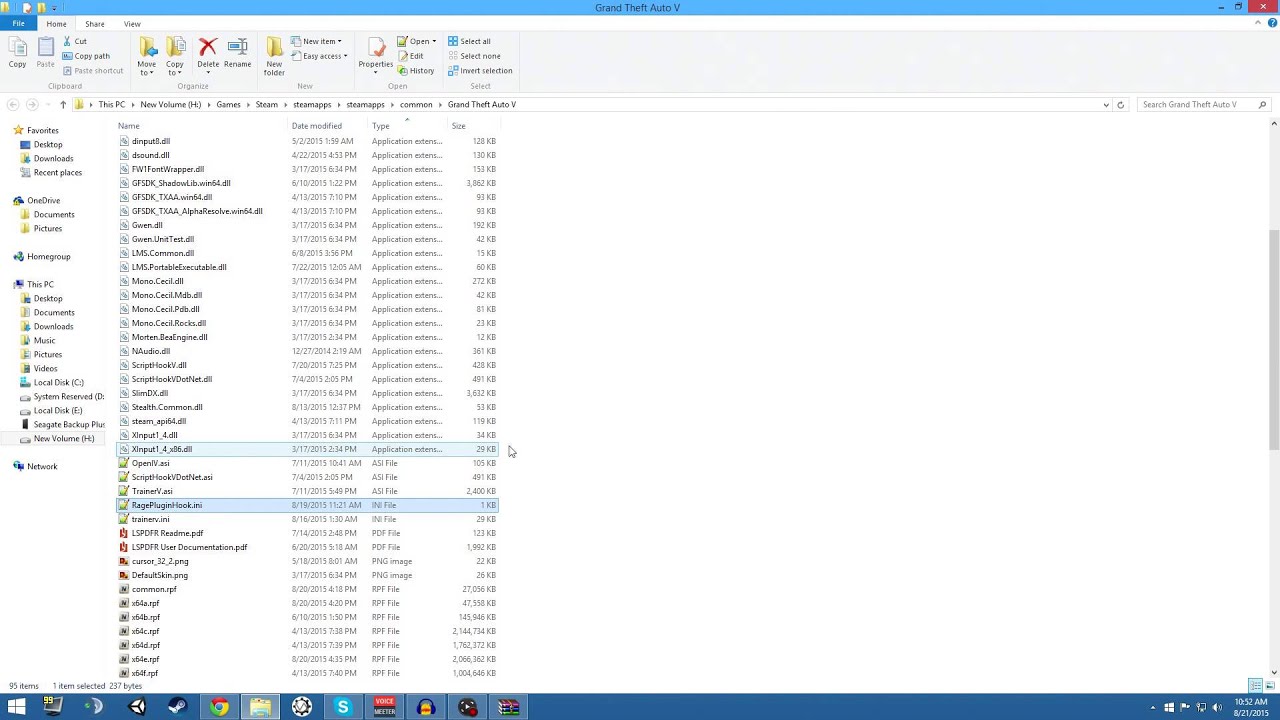Expand the Easy access dropdown
Viewport: 1280px width, 720px height.
tap(322, 56)
